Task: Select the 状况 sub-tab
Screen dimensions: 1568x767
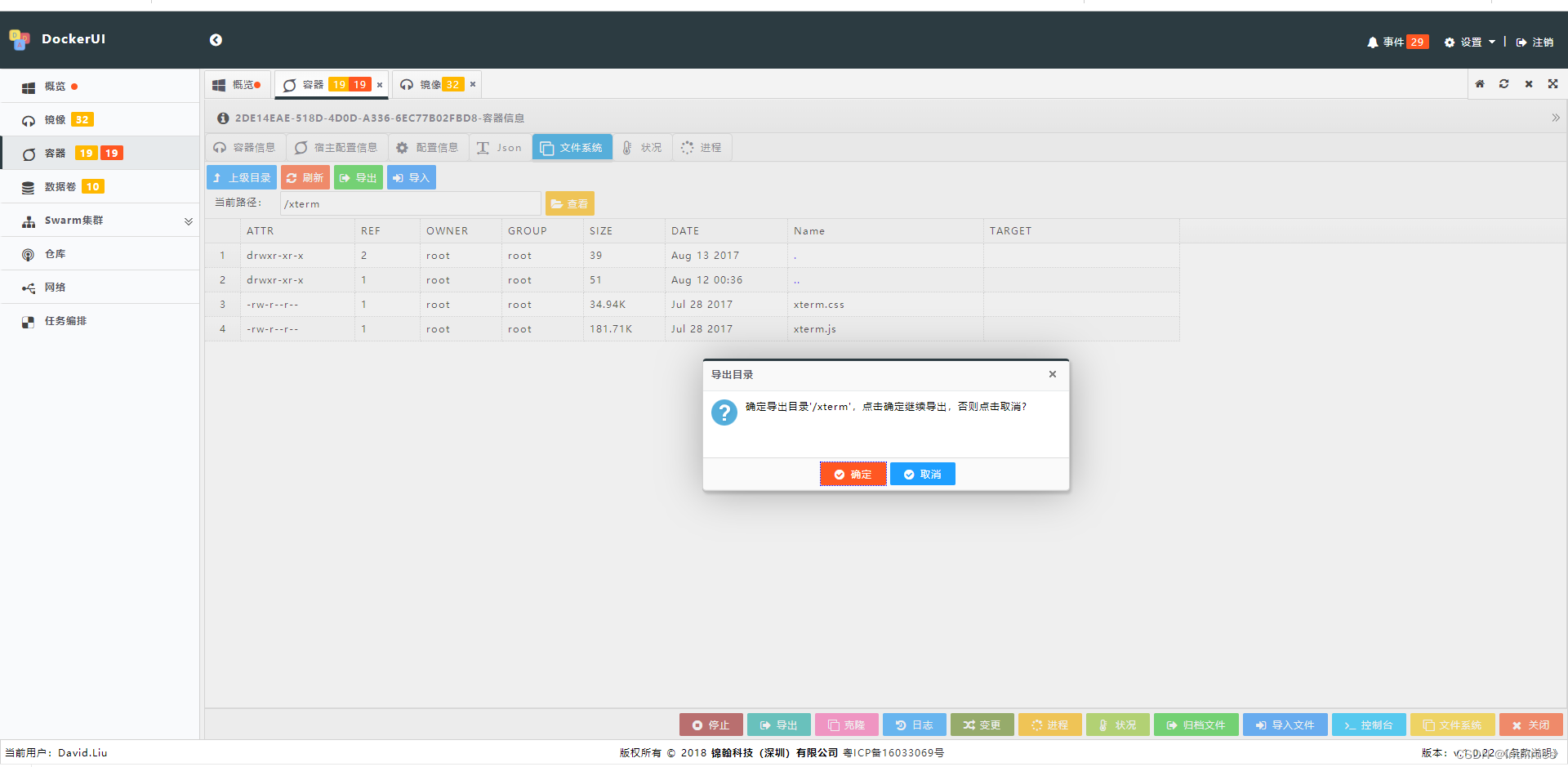Action: tap(643, 147)
